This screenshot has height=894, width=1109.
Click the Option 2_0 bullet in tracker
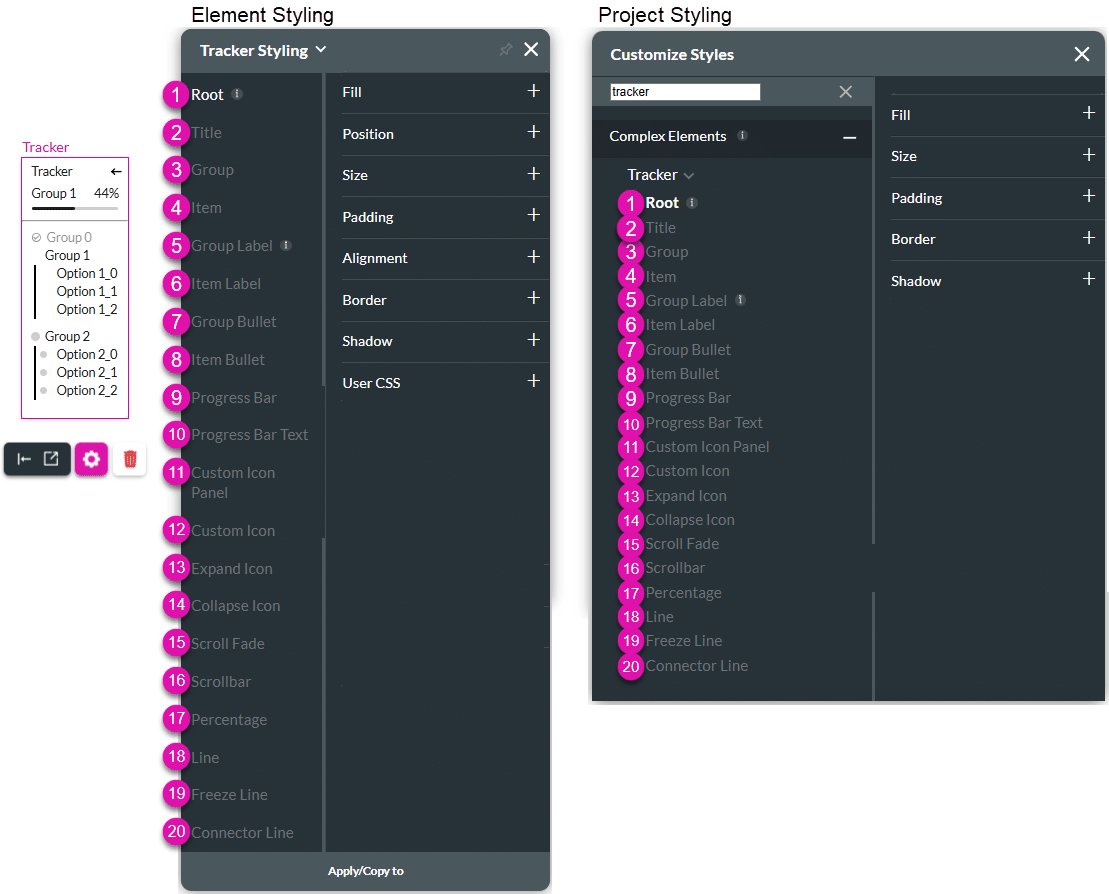tap(43, 355)
